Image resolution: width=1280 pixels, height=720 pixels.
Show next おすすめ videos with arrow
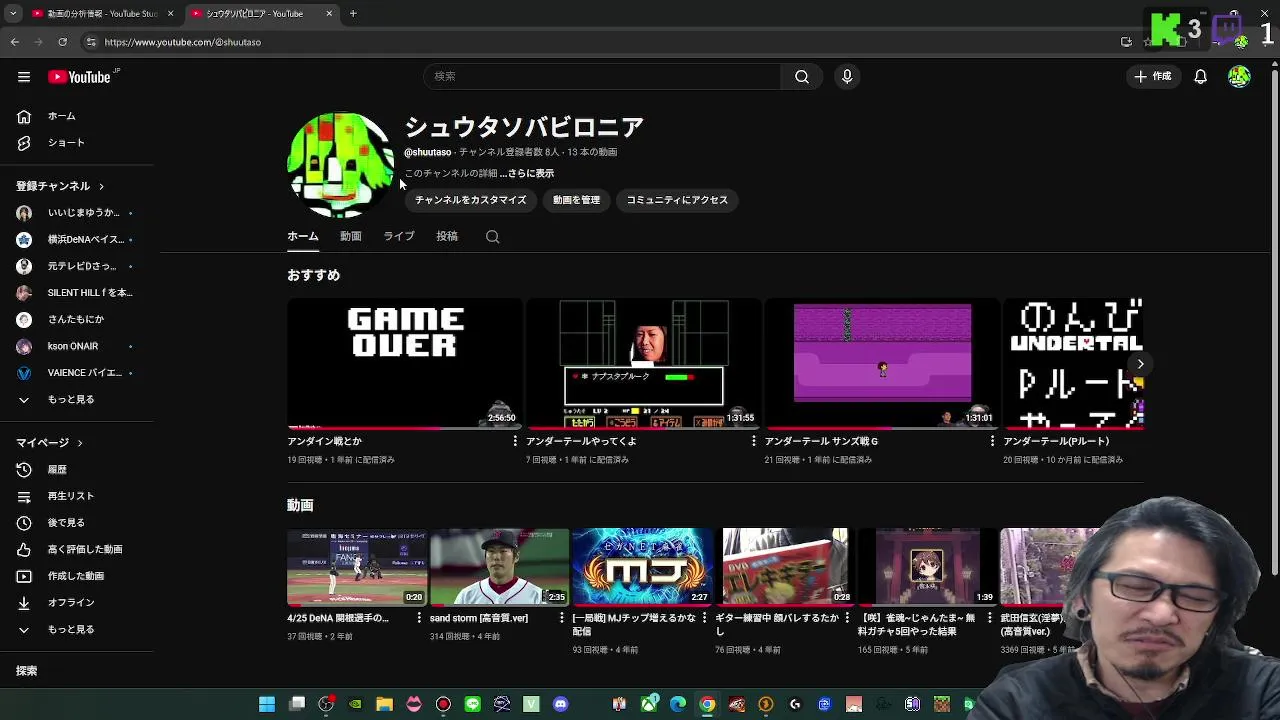(x=1140, y=364)
